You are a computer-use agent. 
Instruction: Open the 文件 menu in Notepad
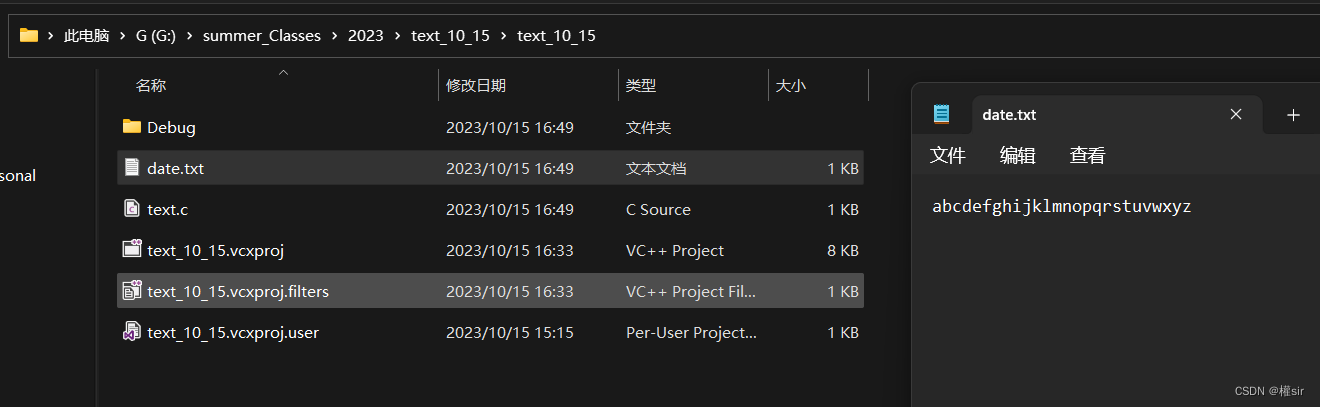948,155
